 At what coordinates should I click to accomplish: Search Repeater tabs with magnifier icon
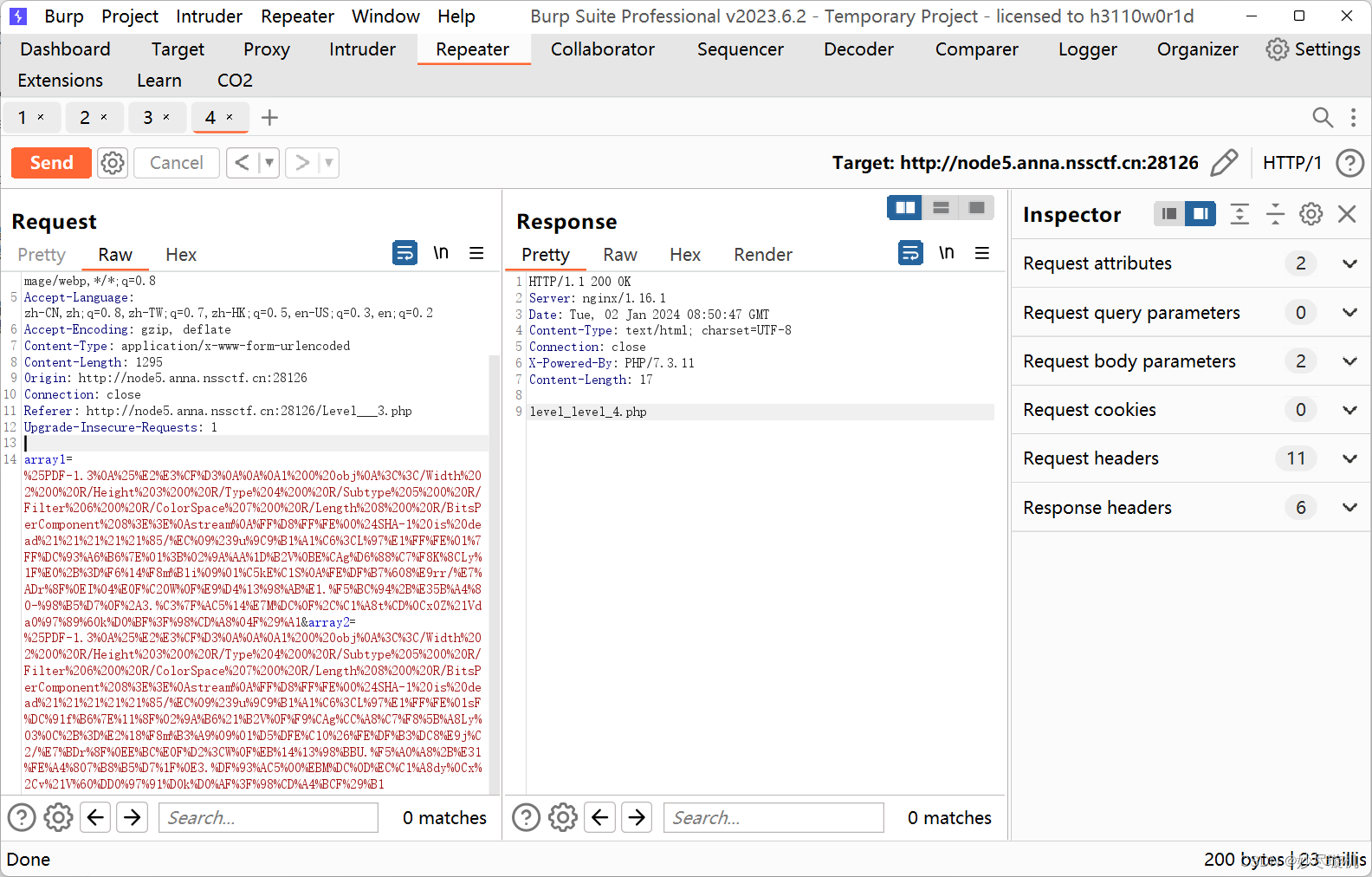1323,117
